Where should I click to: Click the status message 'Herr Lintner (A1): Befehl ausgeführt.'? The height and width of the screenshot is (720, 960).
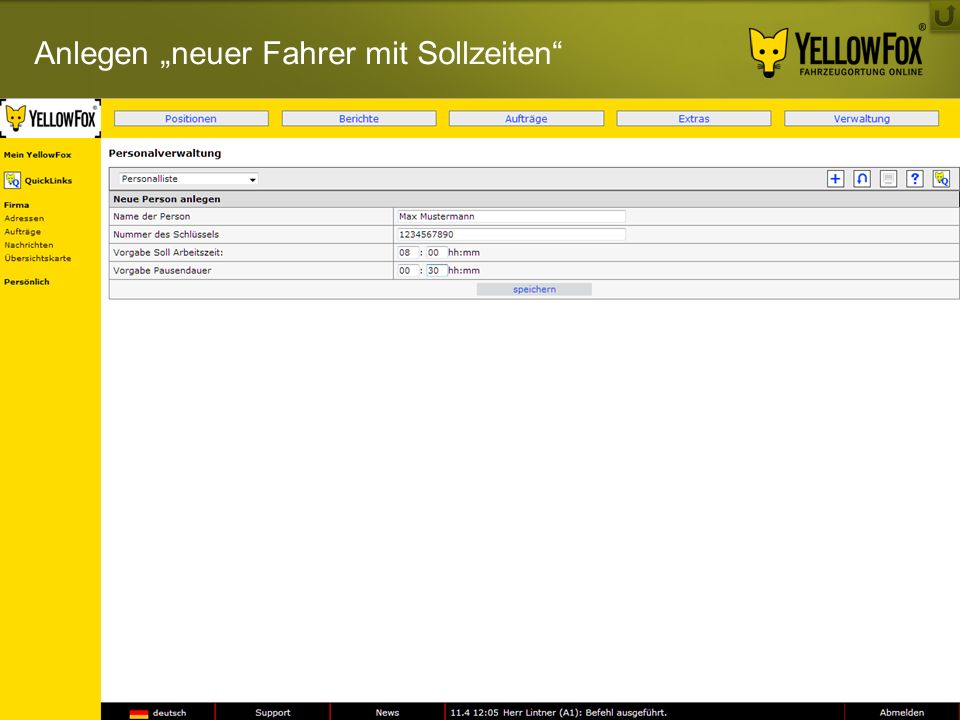tap(585, 713)
